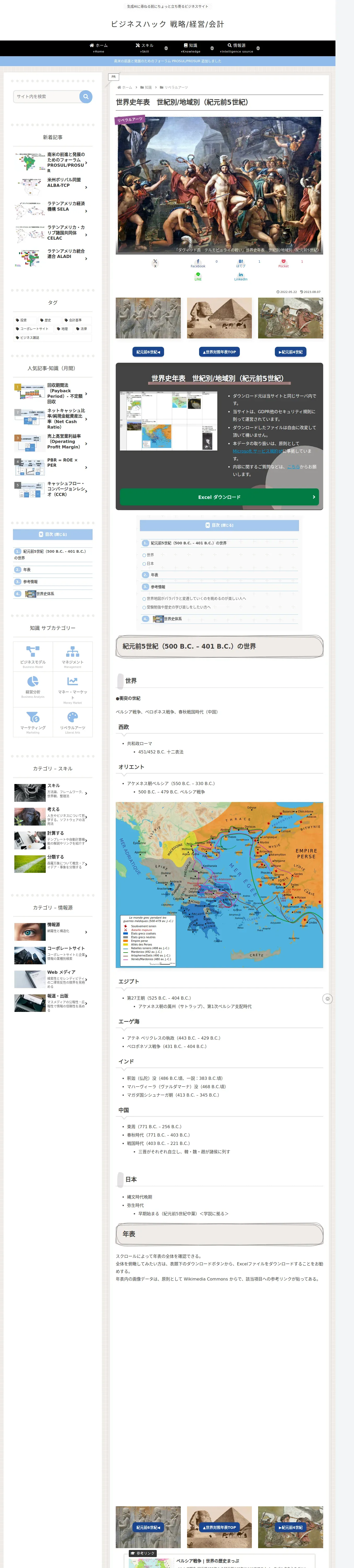Share the article on LINE
The height and width of the screenshot is (1568, 354).
click(x=198, y=276)
